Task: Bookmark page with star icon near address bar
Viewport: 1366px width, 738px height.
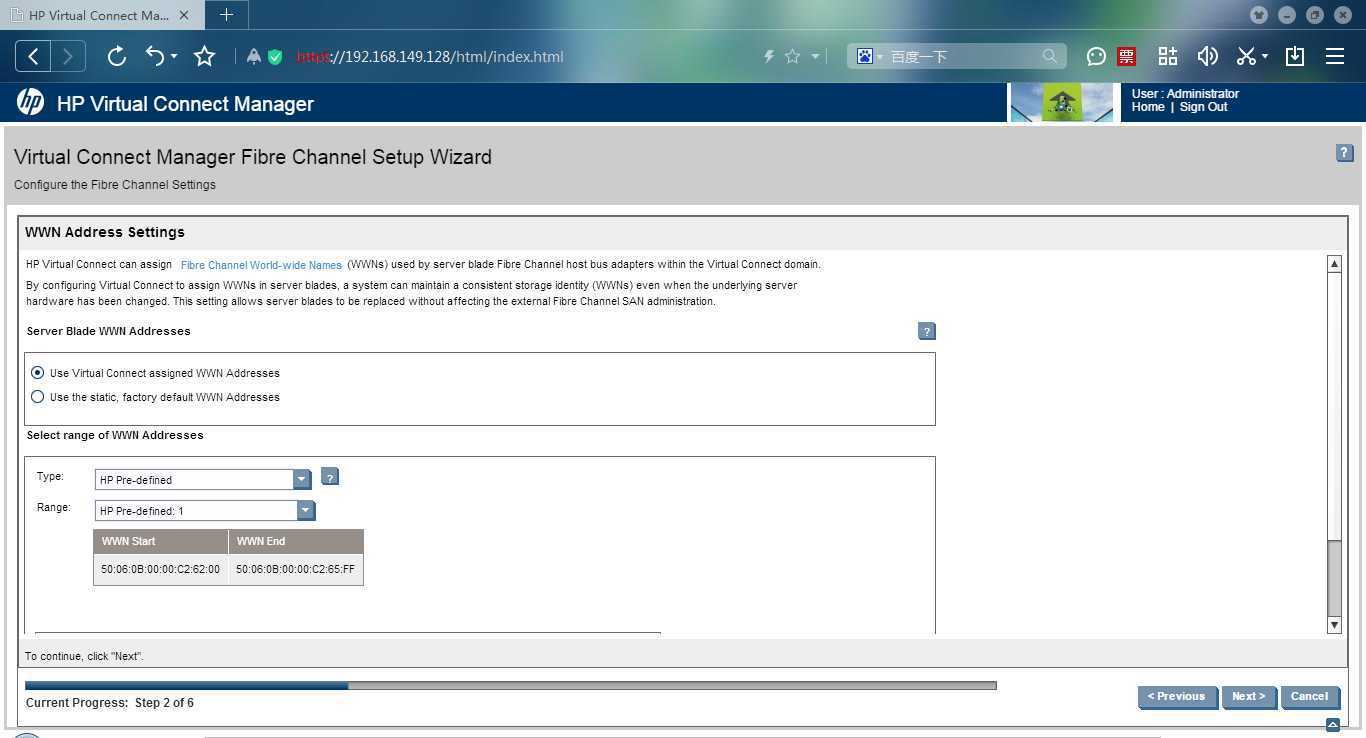Action: (x=204, y=56)
